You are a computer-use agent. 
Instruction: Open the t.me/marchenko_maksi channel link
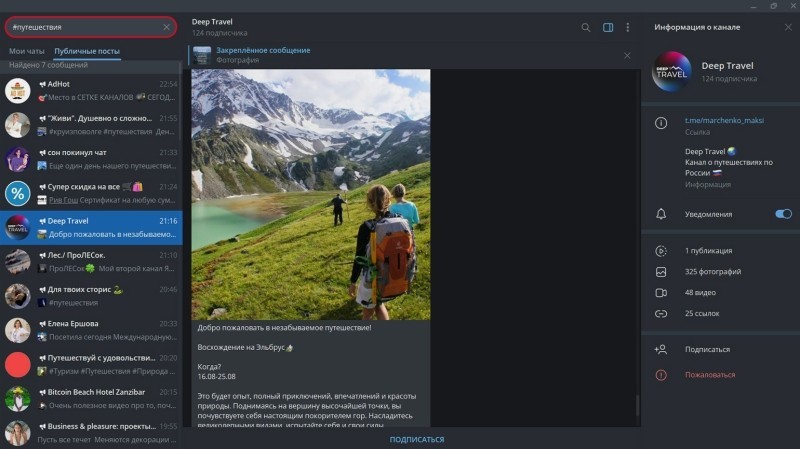click(724, 120)
